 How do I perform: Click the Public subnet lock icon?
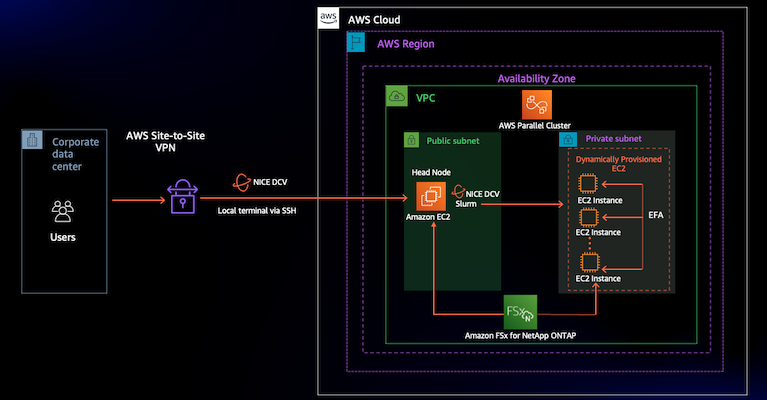[x=411, y=140]
